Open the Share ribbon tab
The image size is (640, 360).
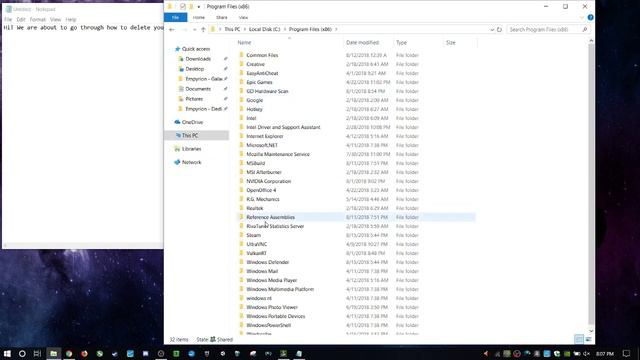(x=222, y=18)
